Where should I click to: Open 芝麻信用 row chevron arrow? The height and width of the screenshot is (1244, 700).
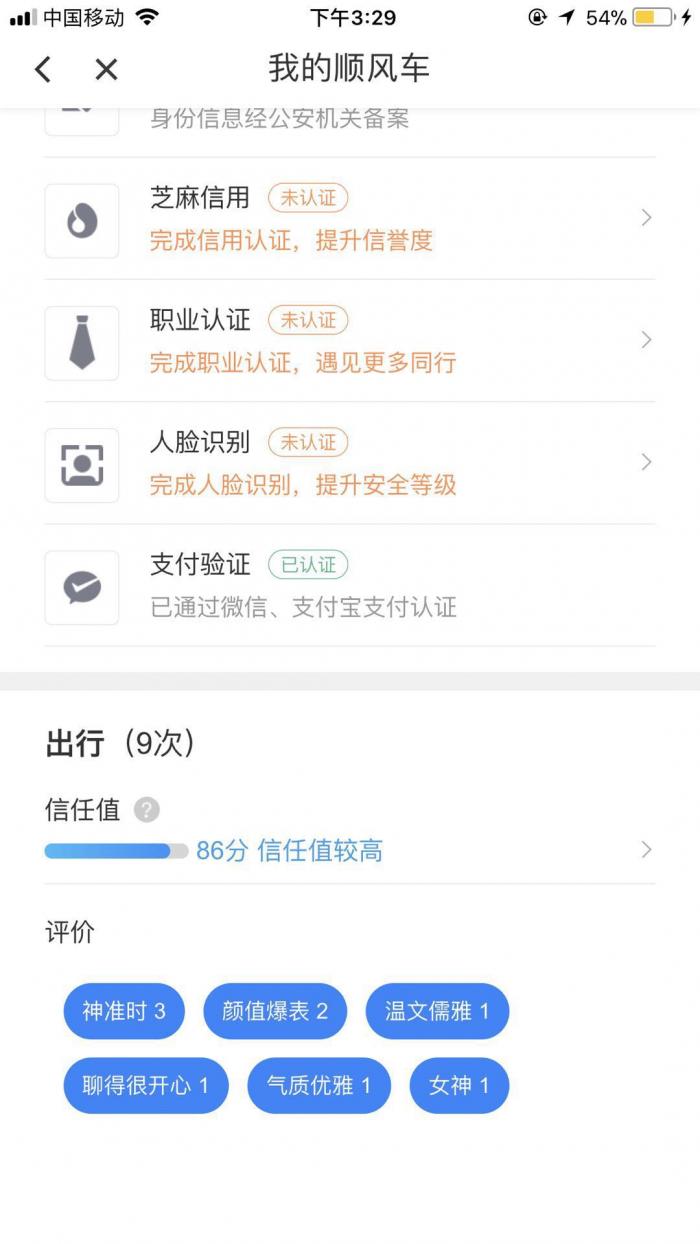click(646, 218)
